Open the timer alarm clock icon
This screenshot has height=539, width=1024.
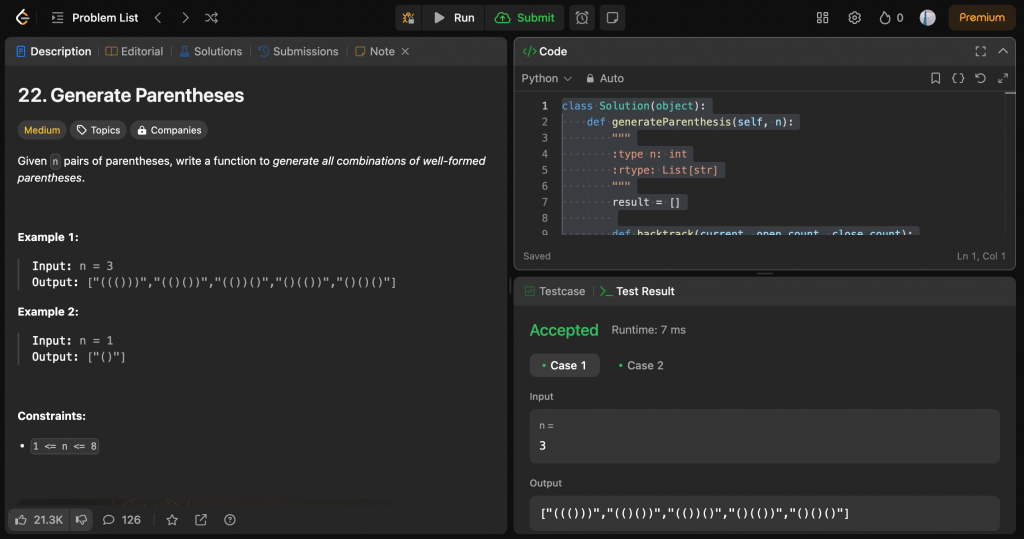(x=581, y=18)
